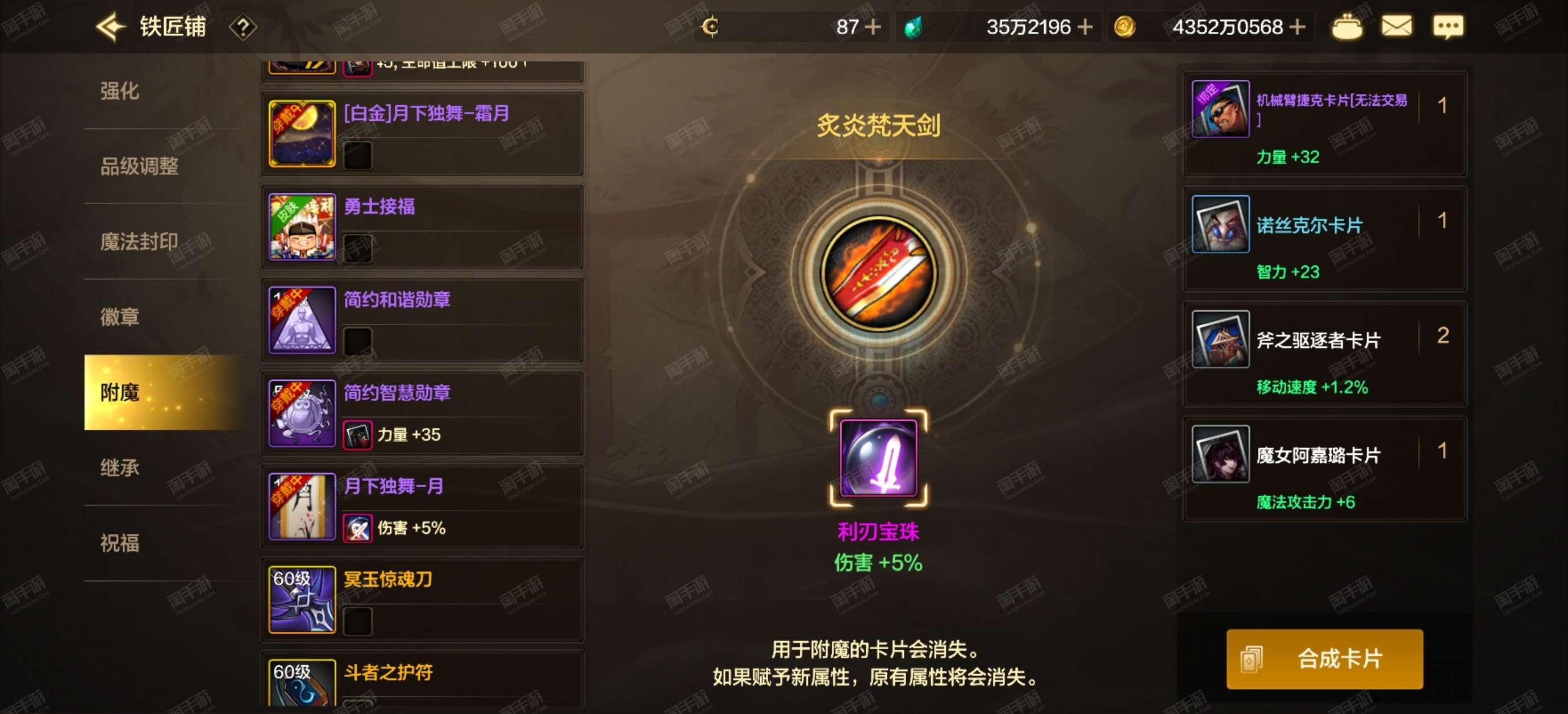The height and width of the screenshot is (714, 1568).
Task: Open the chat speech bubble icon
Action: pos(1448,27)
